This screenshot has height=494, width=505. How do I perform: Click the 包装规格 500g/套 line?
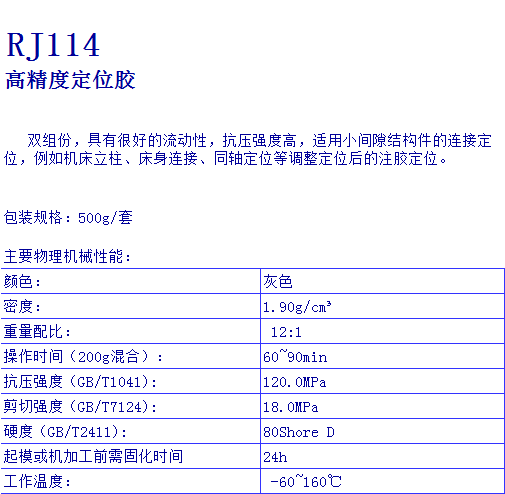pos(68,218)
